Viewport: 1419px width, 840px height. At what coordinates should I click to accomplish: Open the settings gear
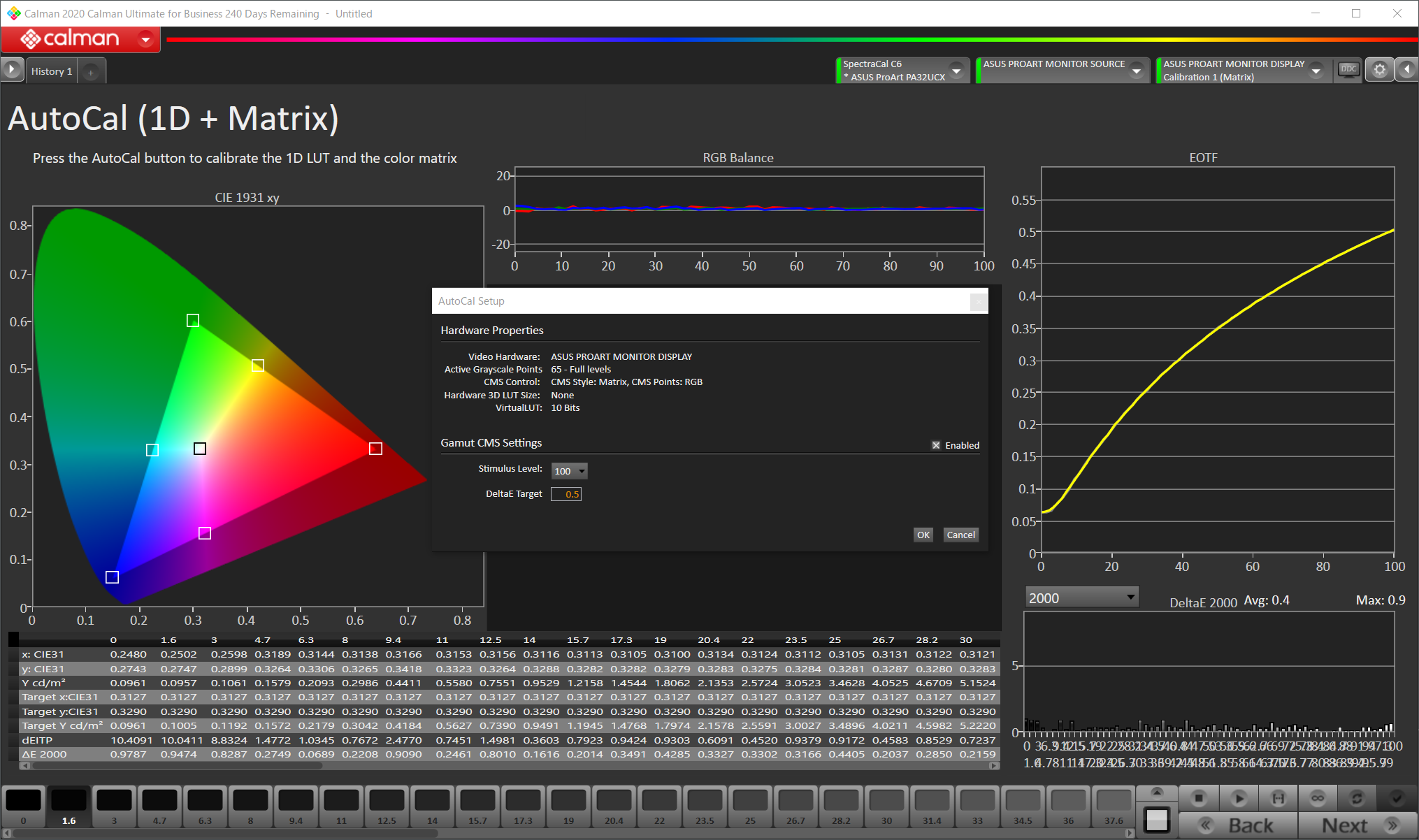point(1379,70)
